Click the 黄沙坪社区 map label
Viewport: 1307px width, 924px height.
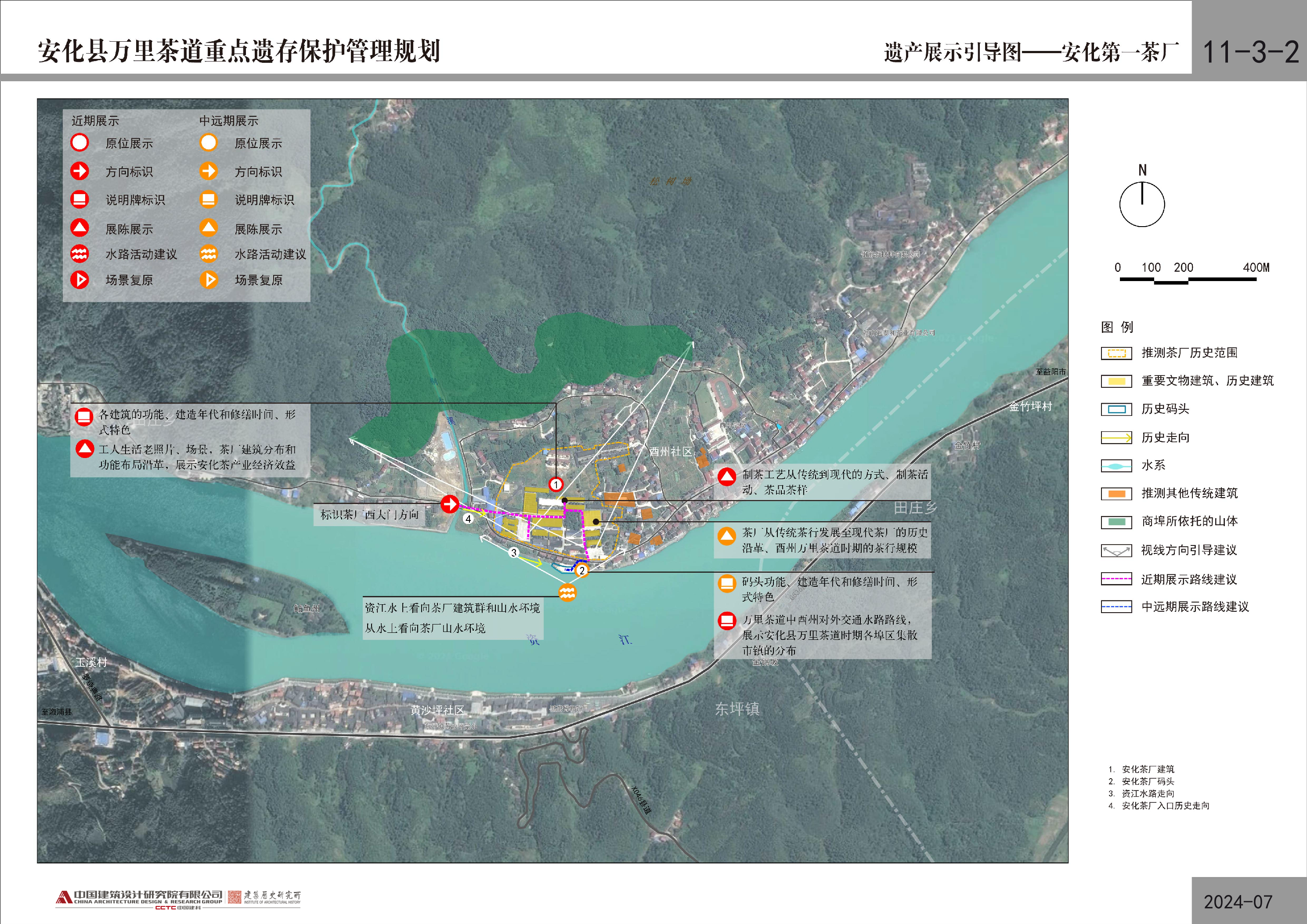click(x=437, y=710)
